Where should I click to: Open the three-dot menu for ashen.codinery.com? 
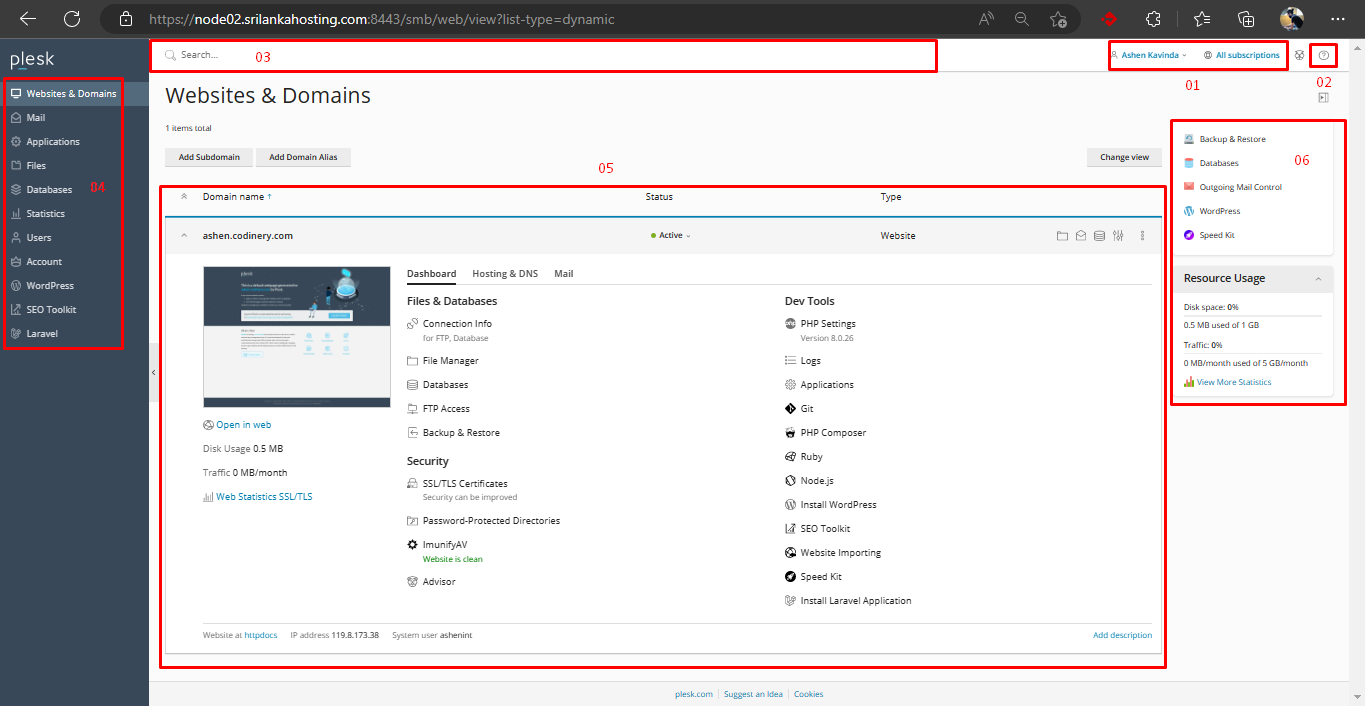[x=1142, y=236]
